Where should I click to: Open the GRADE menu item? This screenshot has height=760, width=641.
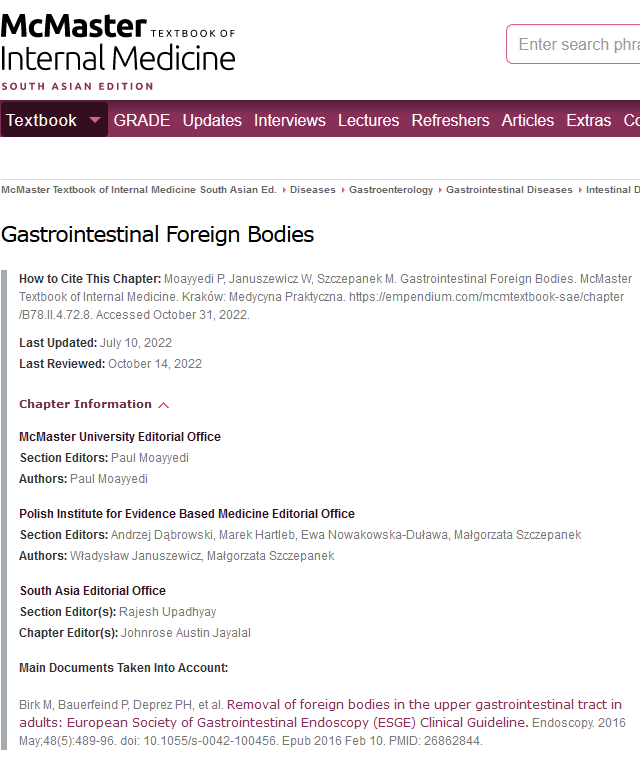coord(142,120)
